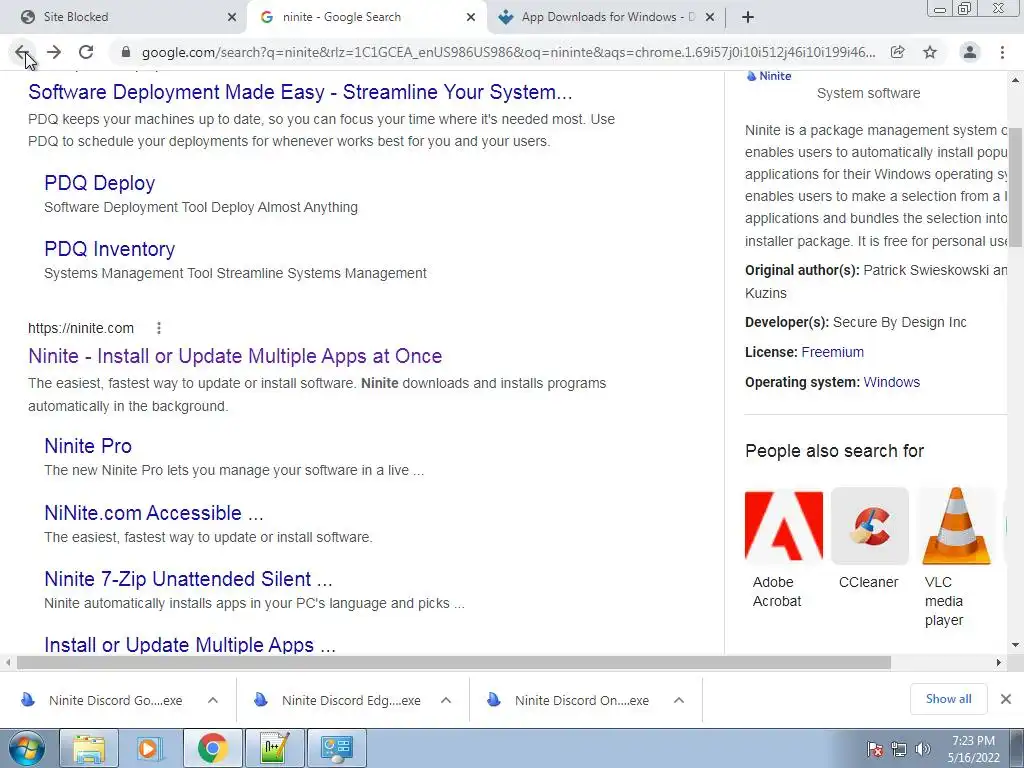Image resolution: width=1024 pixels, height=768 pixels.
Task: Reload the page with refresh icon
Action: point(86,52)
